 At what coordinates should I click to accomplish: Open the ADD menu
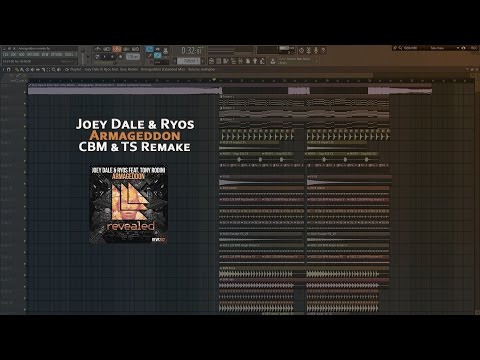coord(22,54)
